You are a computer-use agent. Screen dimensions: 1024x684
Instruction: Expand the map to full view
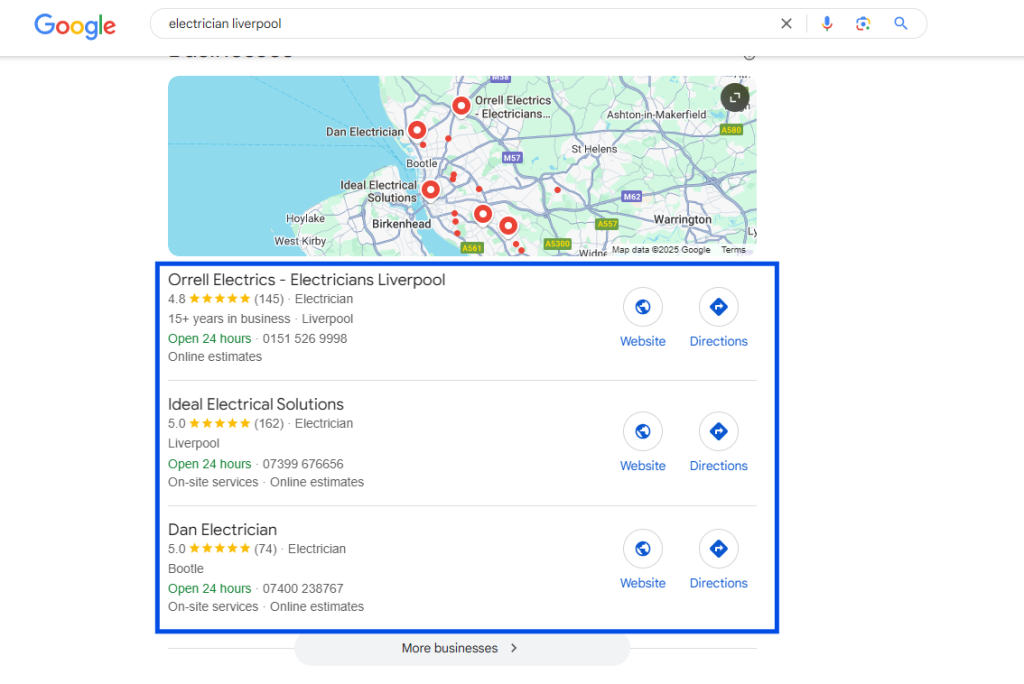(x=735, y=97)
